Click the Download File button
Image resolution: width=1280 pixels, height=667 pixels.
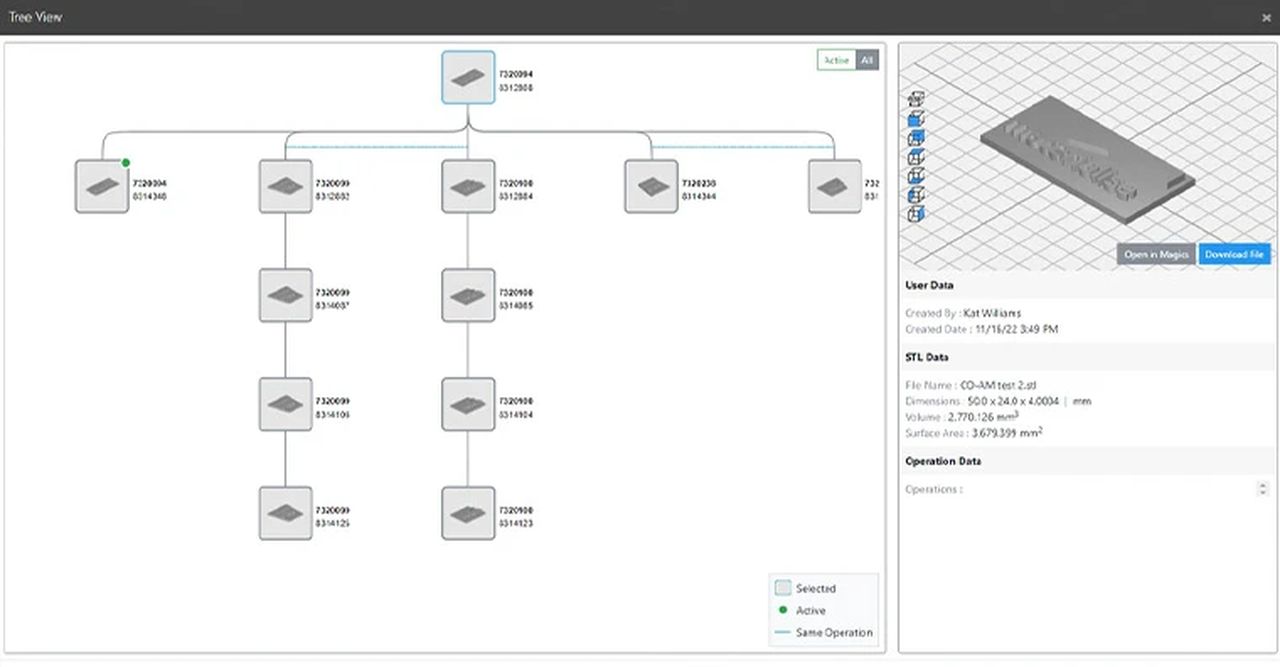coord(1235,255)
